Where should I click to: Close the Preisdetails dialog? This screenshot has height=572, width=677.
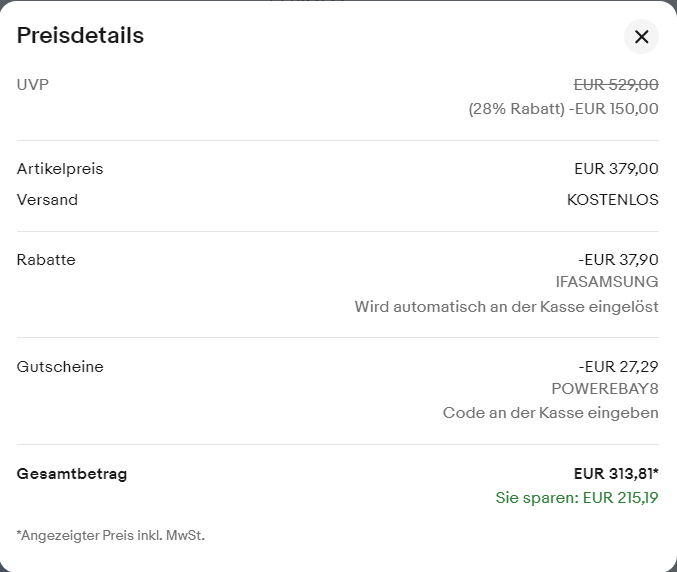tap(641, 37)
